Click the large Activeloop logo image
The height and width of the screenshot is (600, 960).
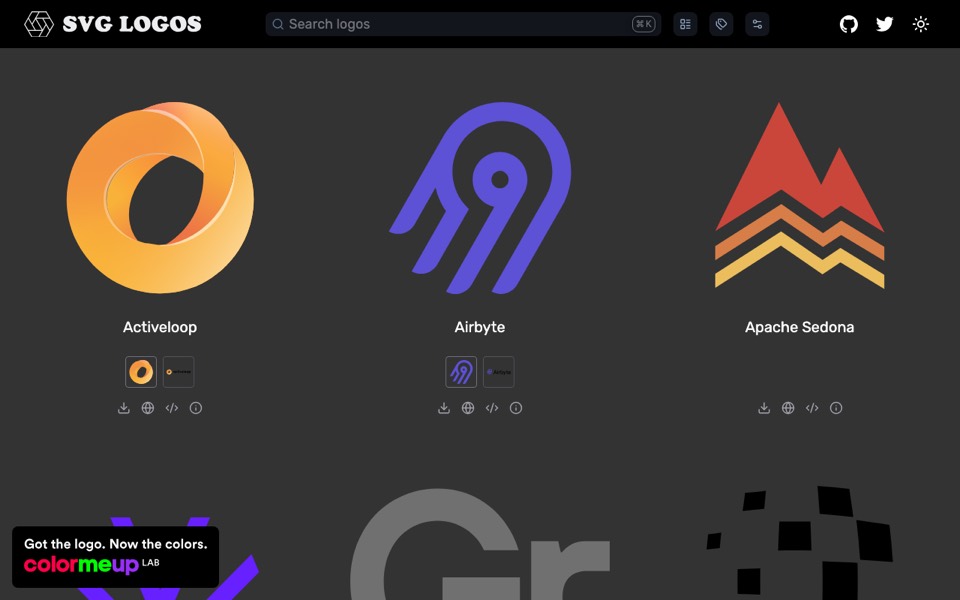click(x=160, y=197)
